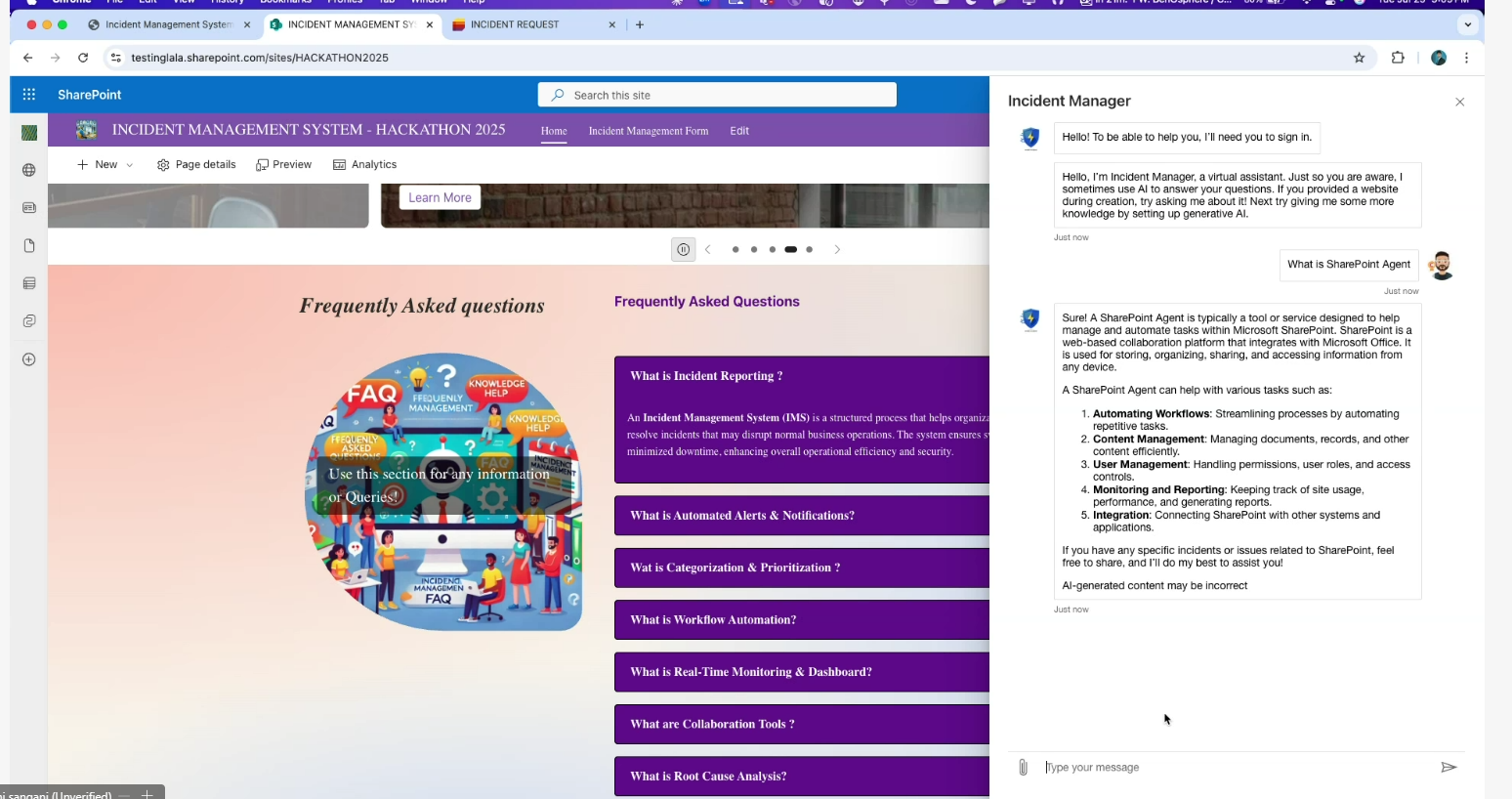Click the browser forward arrow

point(55,58)
